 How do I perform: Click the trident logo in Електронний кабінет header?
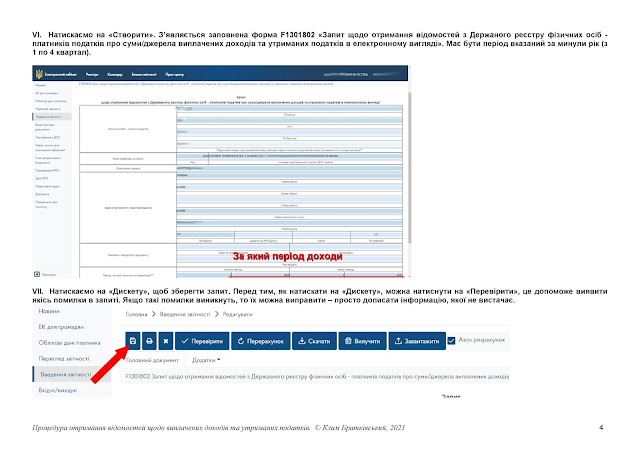pyautogui.click(x=39, y=74)
